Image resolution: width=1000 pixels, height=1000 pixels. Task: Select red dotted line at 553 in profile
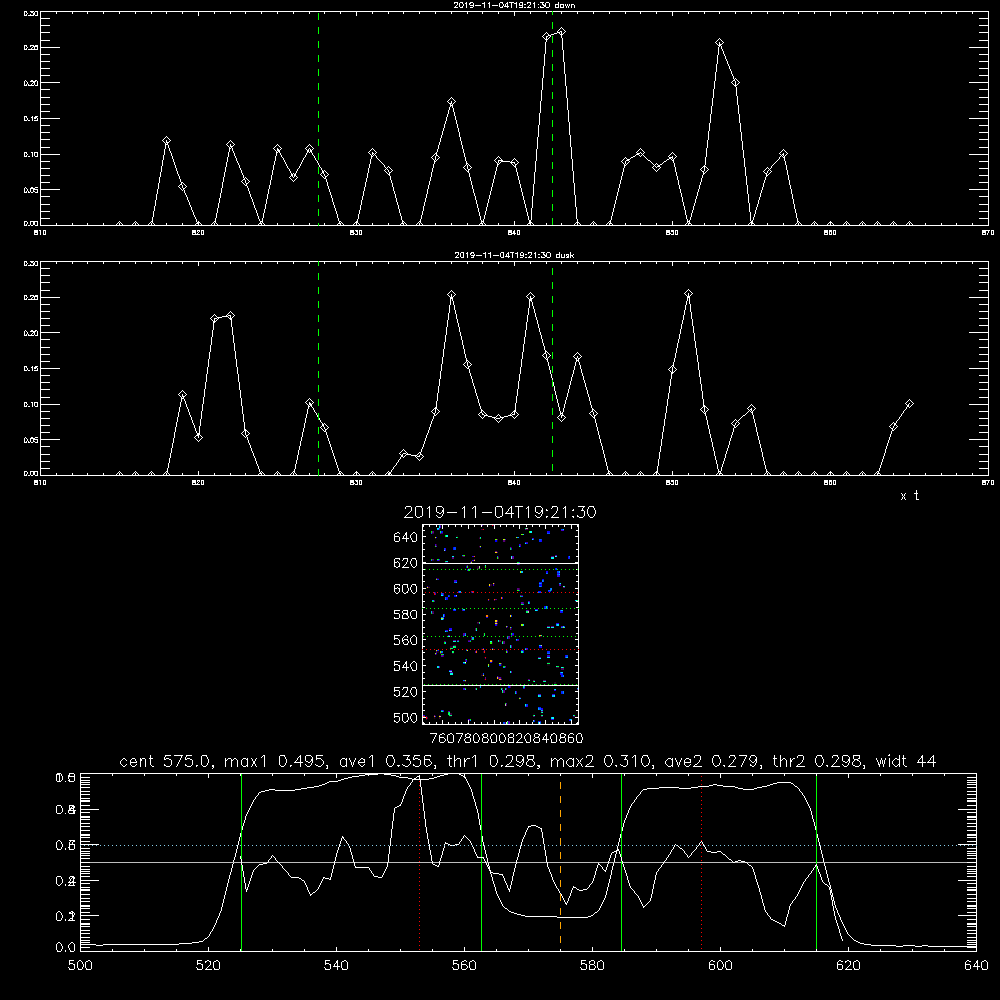click(419, 861)
